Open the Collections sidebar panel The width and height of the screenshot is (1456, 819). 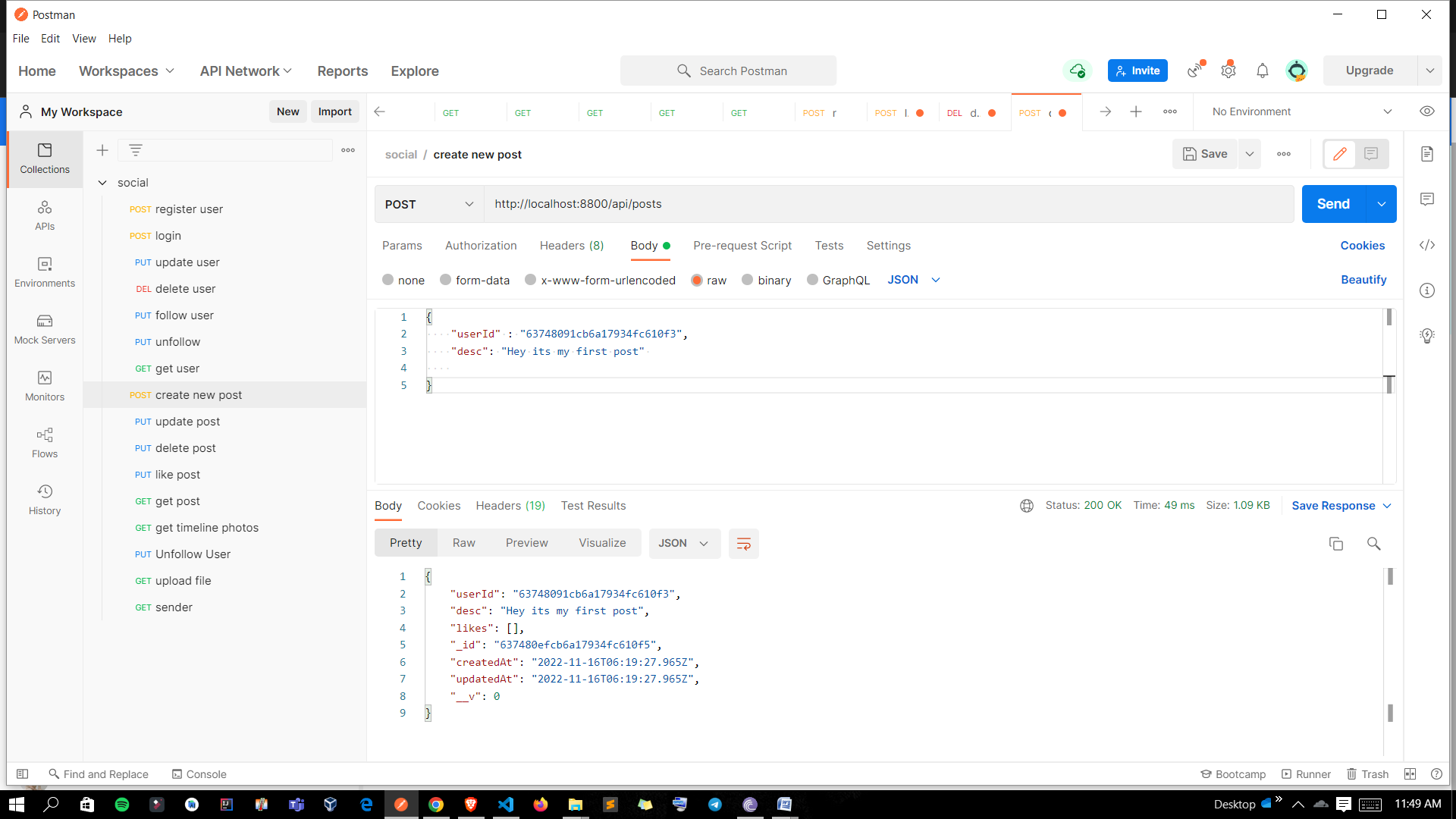[x=44, y=159]
